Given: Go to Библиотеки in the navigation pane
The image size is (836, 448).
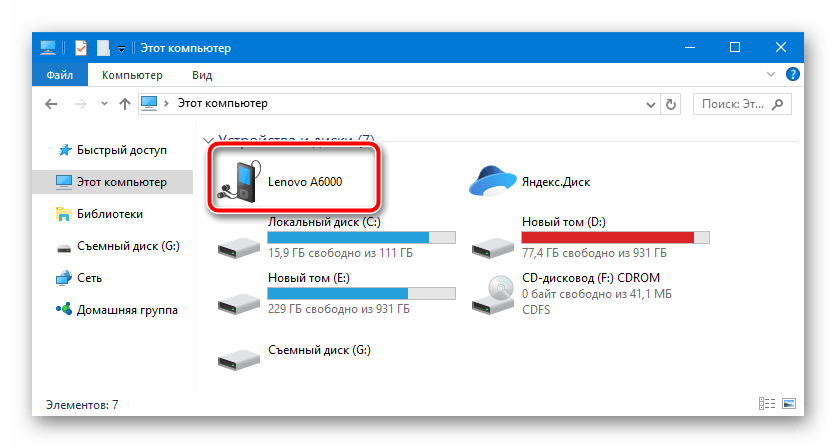Looking at the screenshot, I should [x=110, y=213].
